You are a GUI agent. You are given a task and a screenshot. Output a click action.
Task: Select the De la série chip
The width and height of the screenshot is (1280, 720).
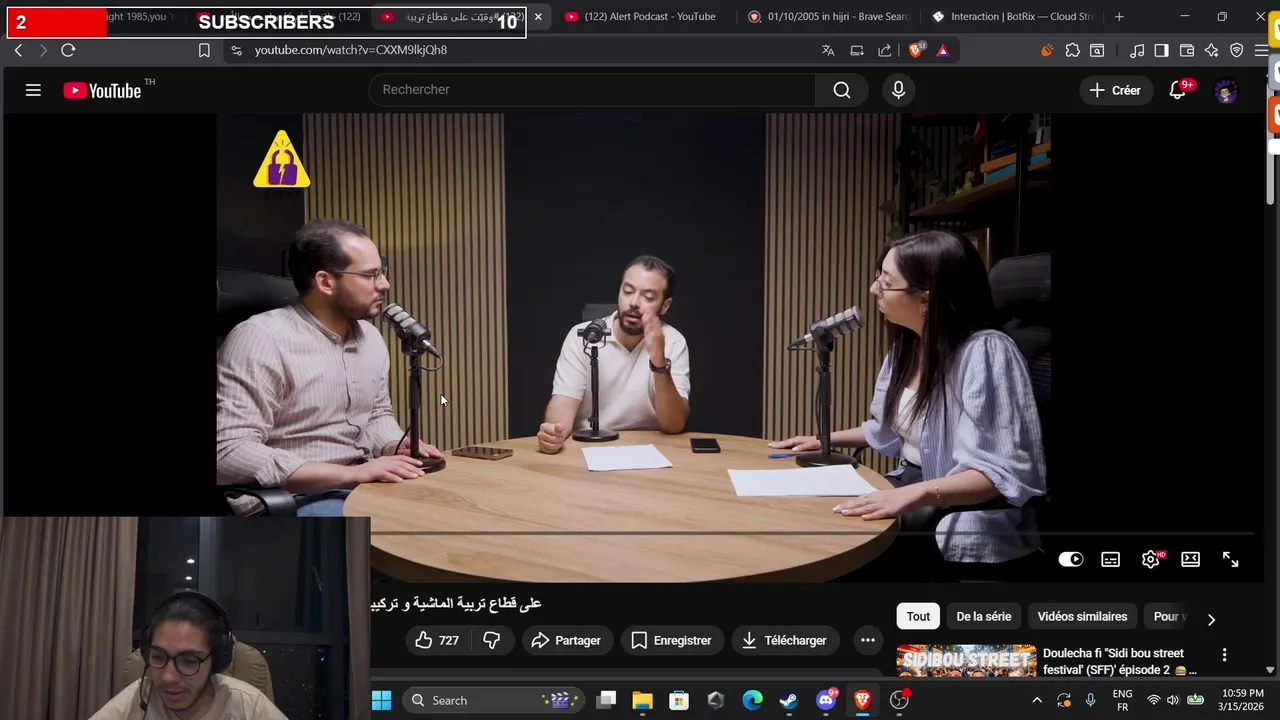(x=983, y=617)
